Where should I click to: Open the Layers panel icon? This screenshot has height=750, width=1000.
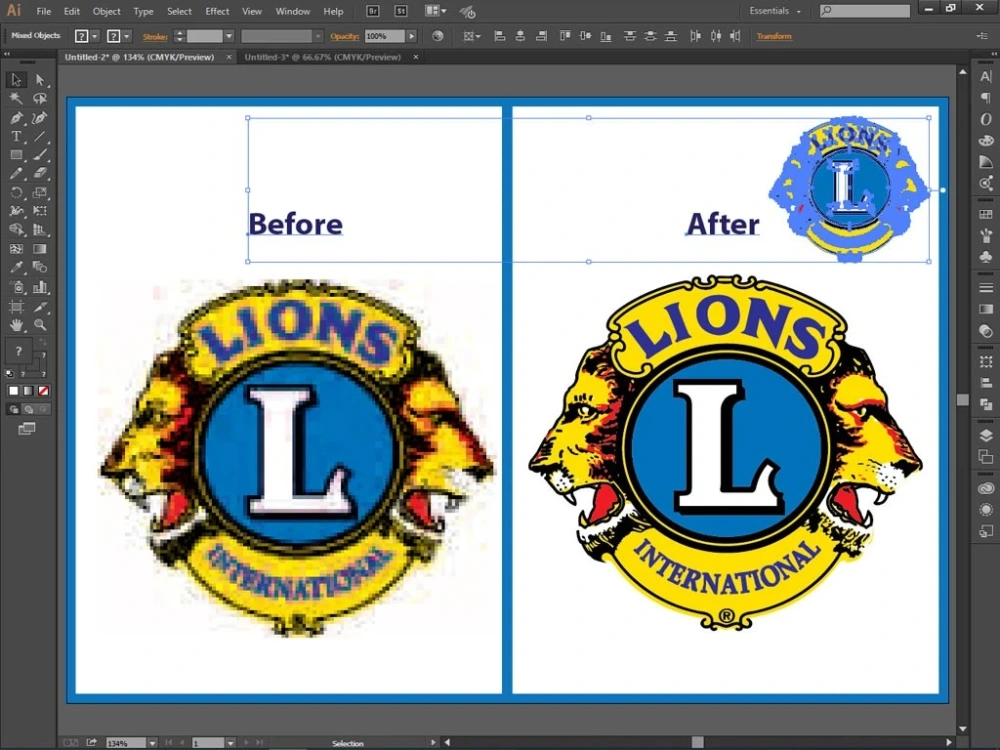pos(986,435)
